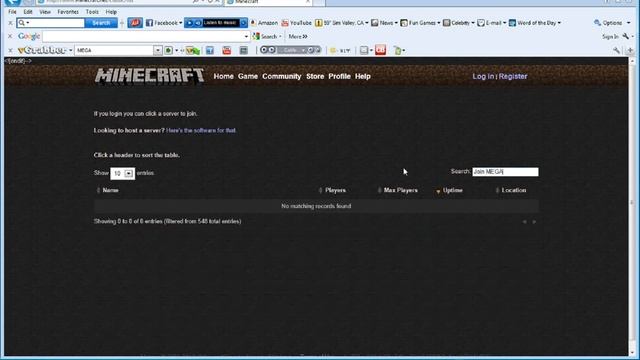Click the yellow weather icon in the vGrabber toolbar

[x=333, y=51]
